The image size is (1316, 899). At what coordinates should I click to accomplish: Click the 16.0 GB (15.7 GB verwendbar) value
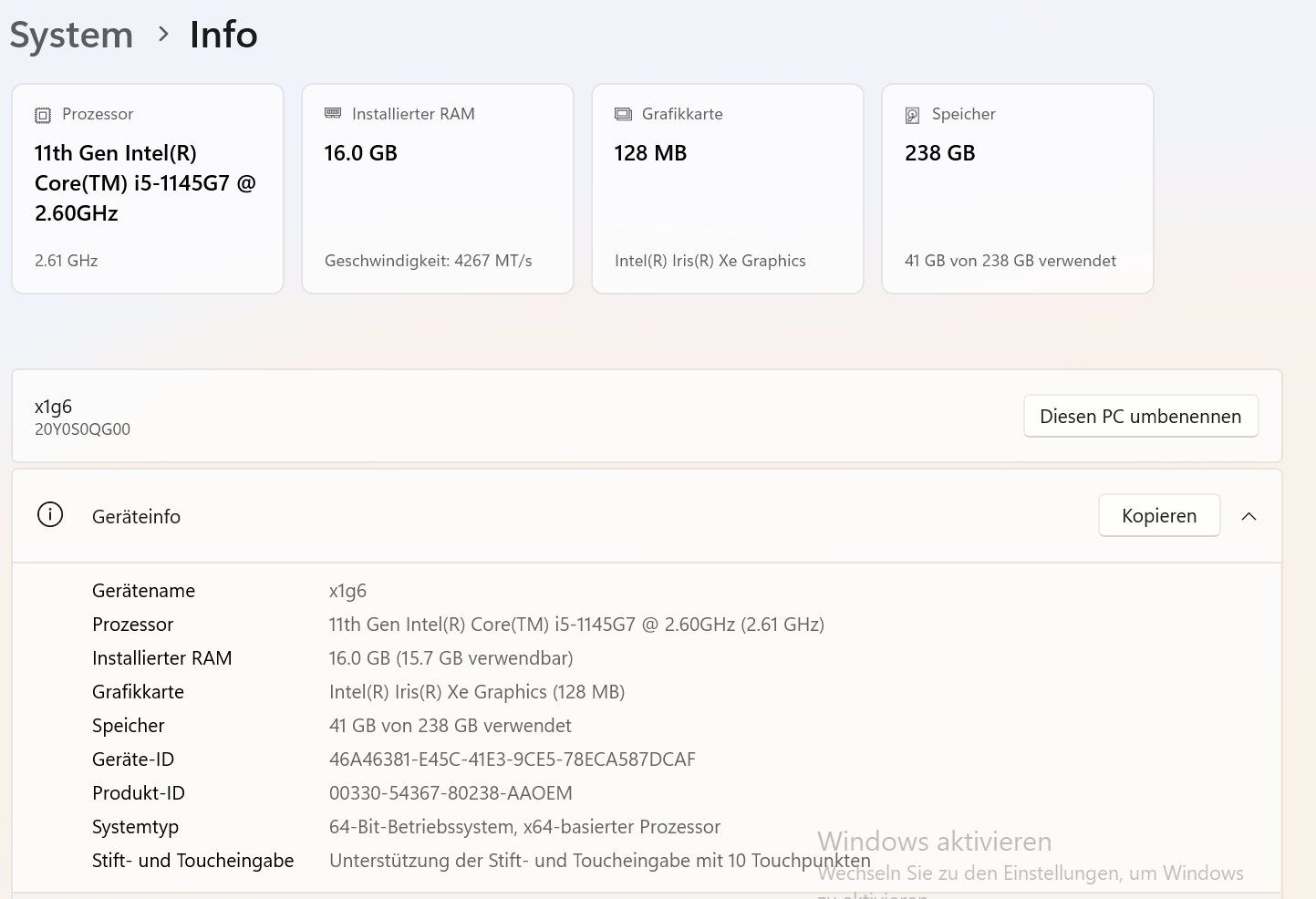(x=451, y=658)
